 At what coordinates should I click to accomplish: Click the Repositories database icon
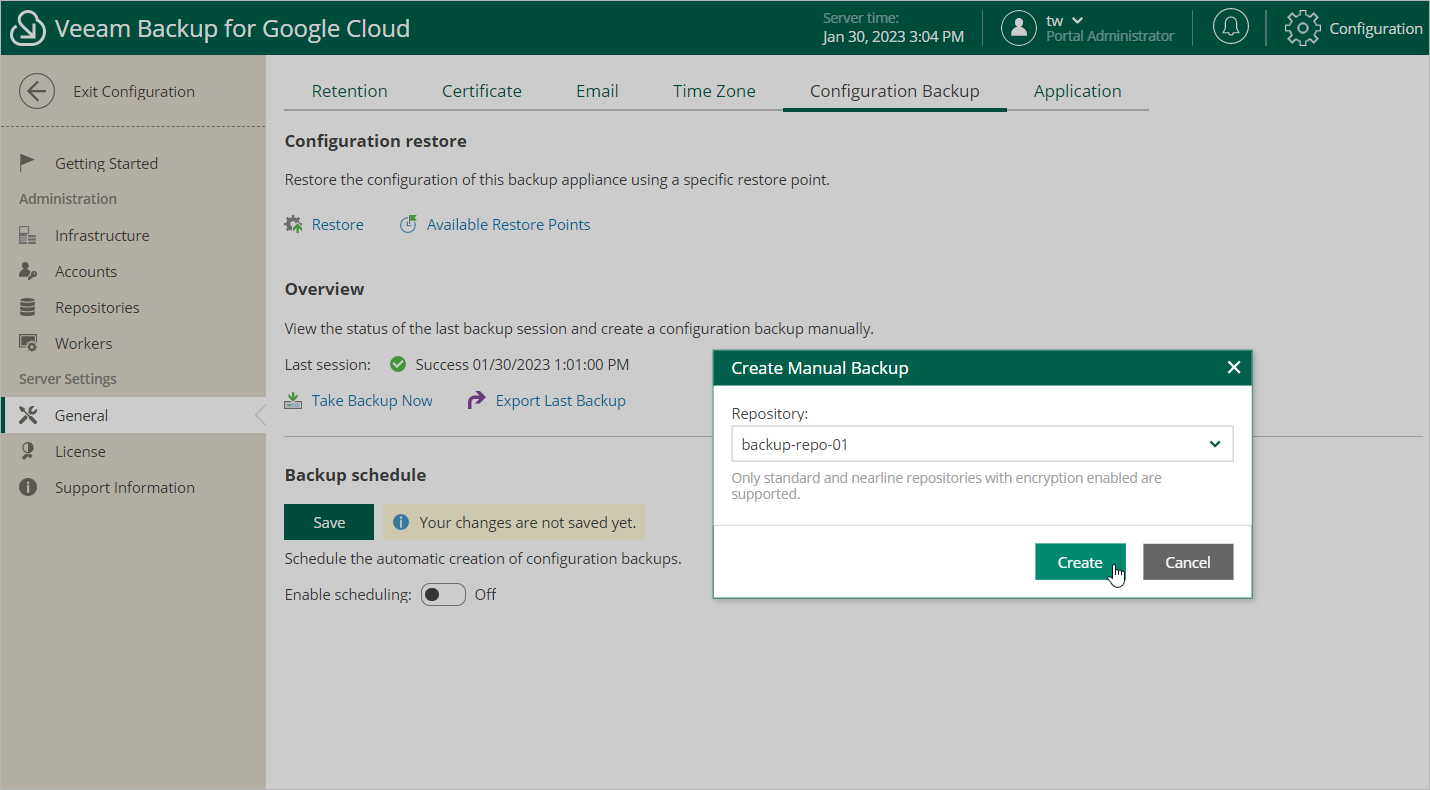pos(28,307)
